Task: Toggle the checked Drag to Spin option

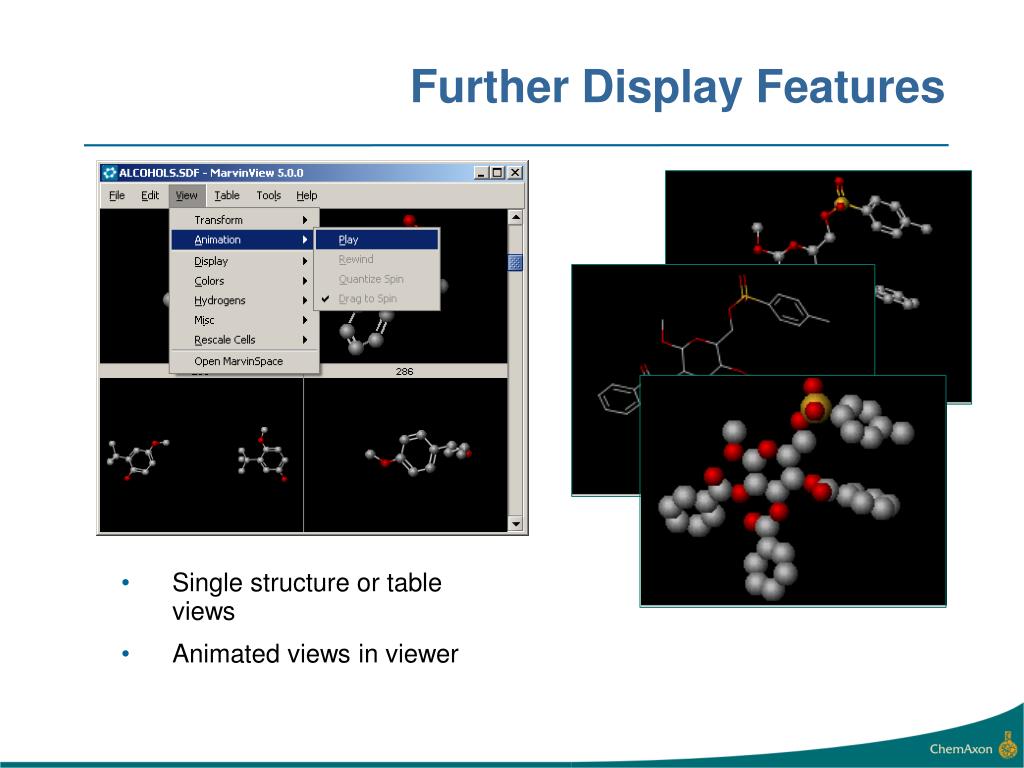Action: click(377, 298)
